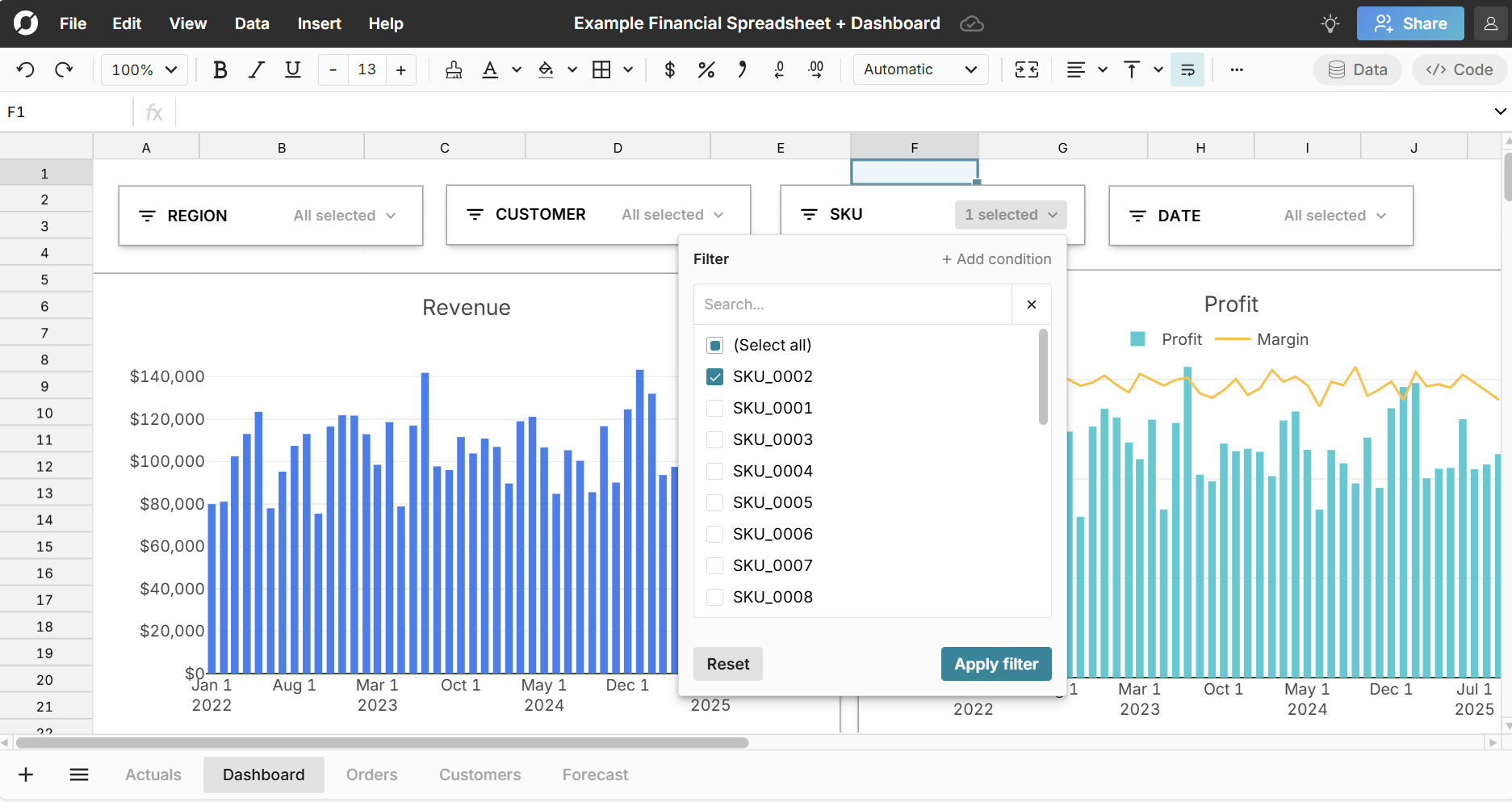Toggle the (Select all) checkbox
Viewport: 1512px width, 802px height.
click(x=714, y=345)
